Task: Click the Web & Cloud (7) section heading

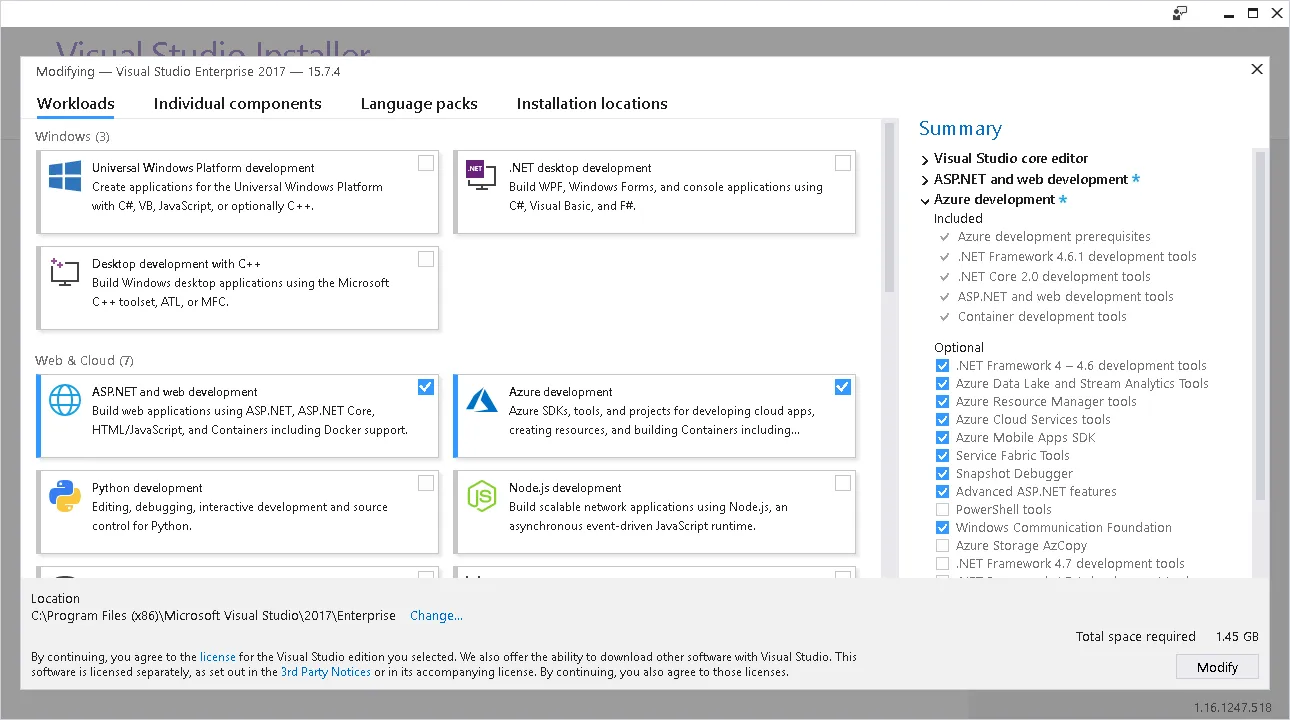Action: tap(84, 361)
